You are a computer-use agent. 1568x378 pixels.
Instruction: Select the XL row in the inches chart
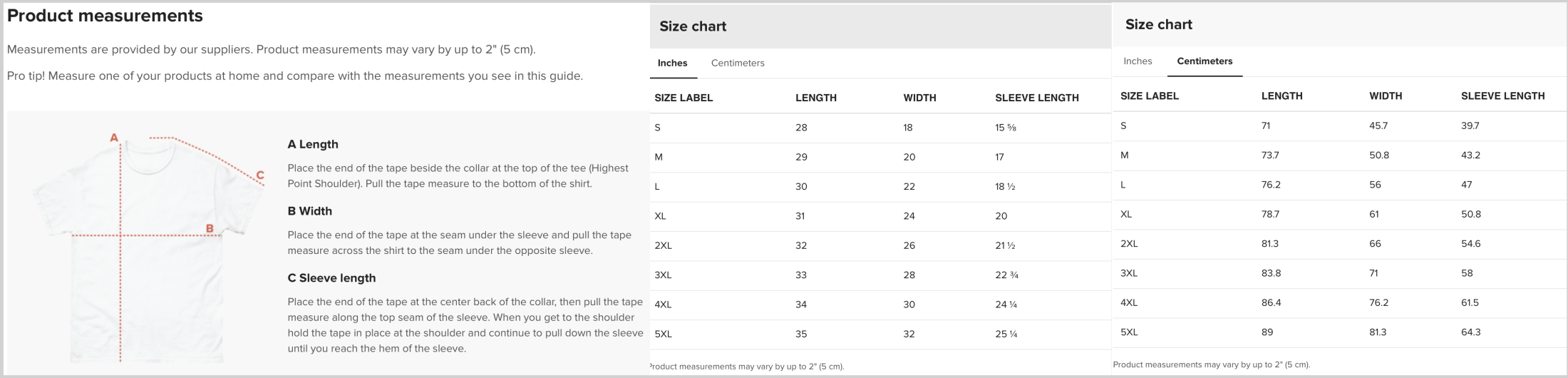[x=880, y=216]
